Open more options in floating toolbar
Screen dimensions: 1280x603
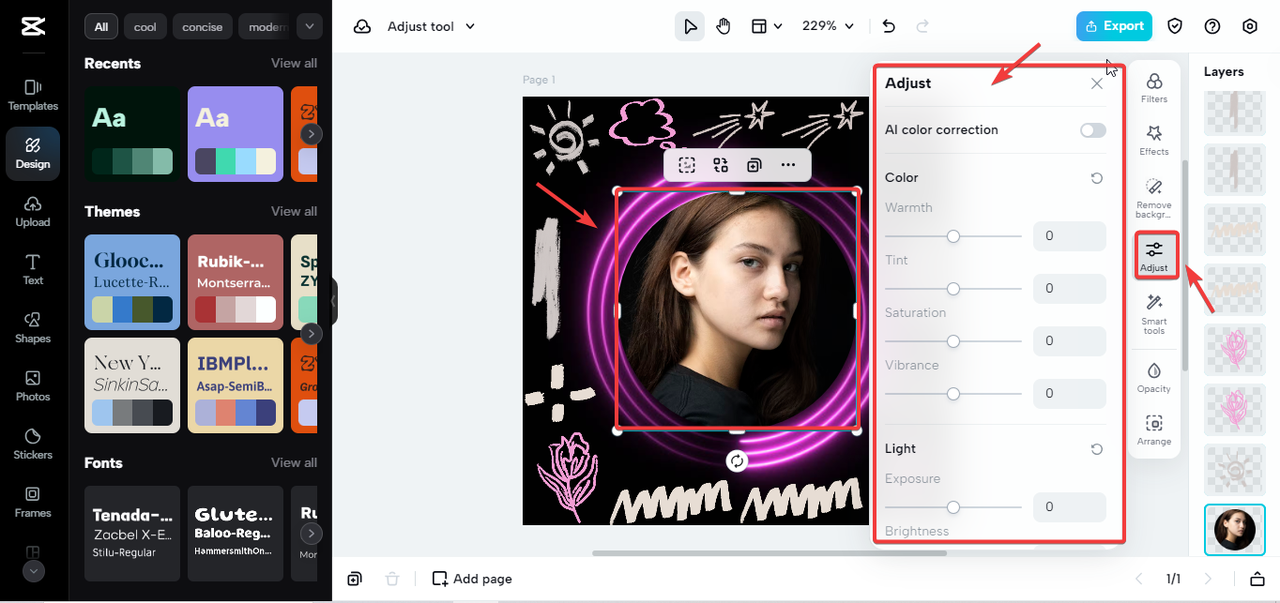tap(788, 165)
